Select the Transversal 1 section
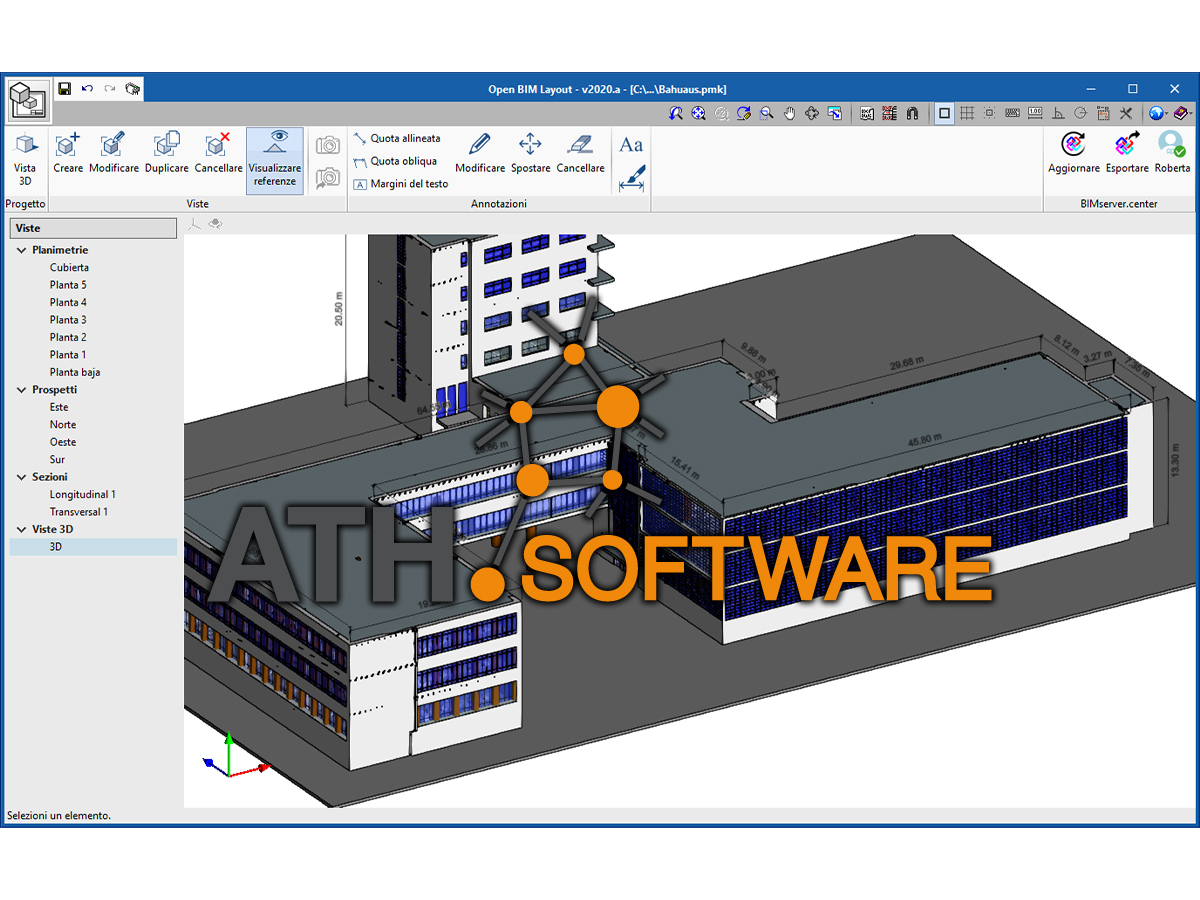 coord(79,512)
